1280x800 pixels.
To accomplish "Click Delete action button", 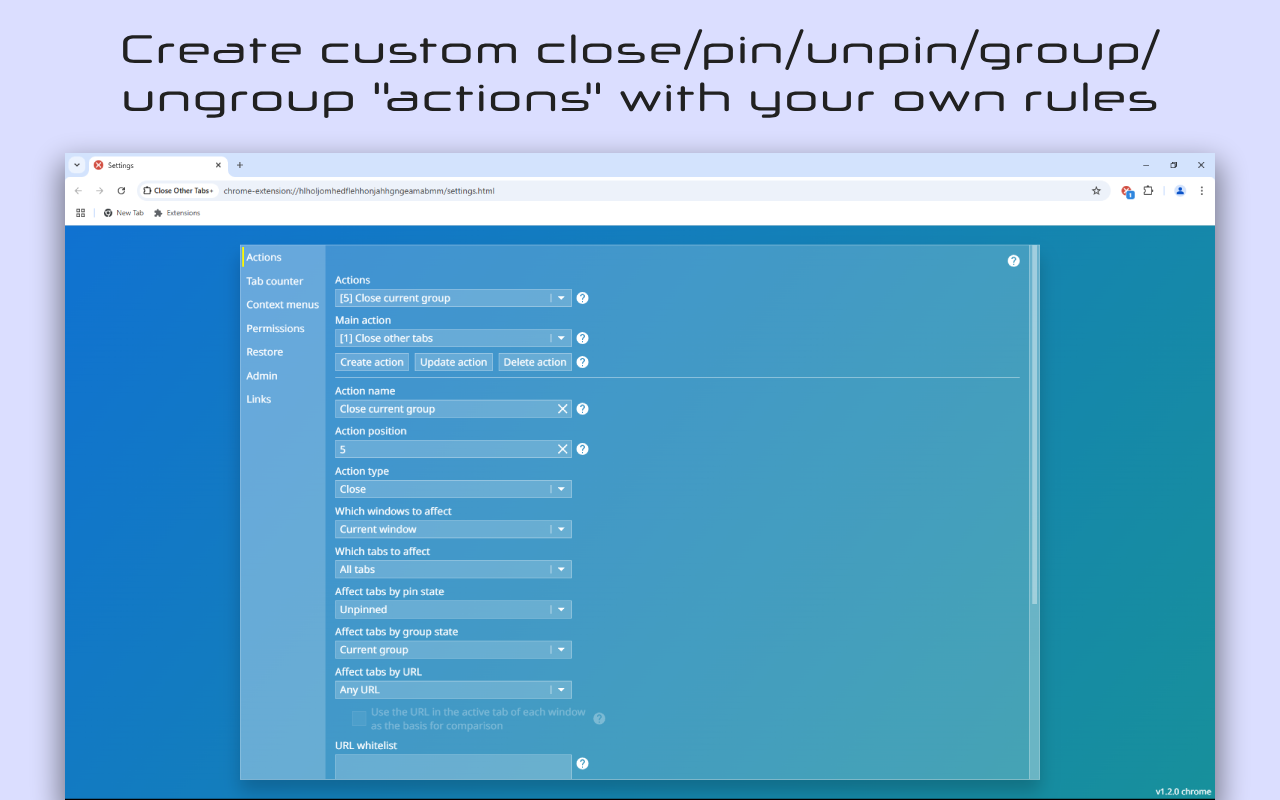I will click(535, 362).
